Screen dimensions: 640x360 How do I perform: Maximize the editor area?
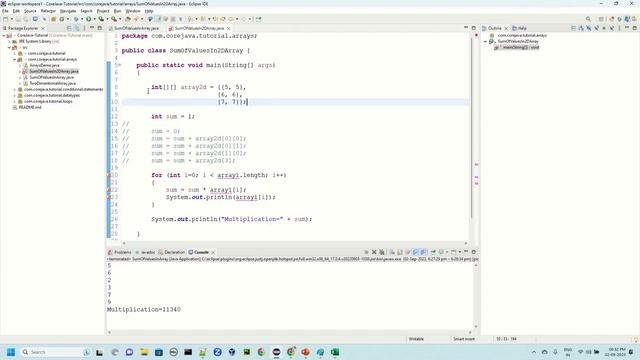(x=473, y=28)
